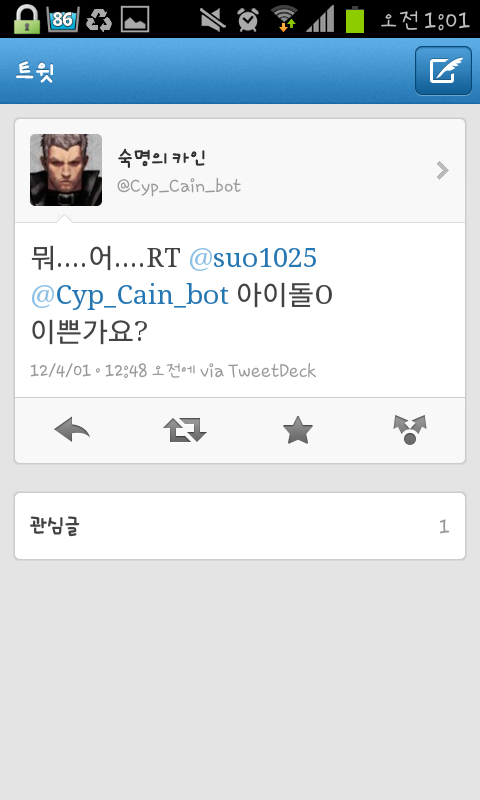Reply to the tweet with arrow icon
Viewport: 480px width, 800px height.
pyautogui.click(x=72, y=430)
